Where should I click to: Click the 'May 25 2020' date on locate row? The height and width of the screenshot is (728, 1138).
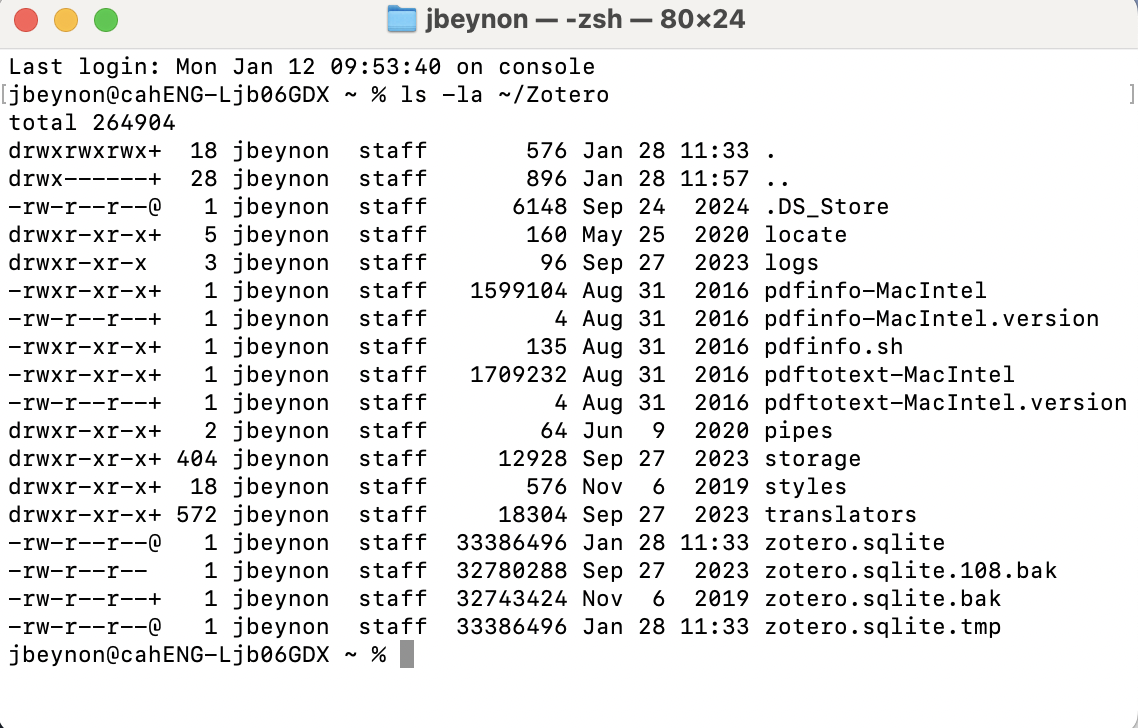click(x=666, y=235)
